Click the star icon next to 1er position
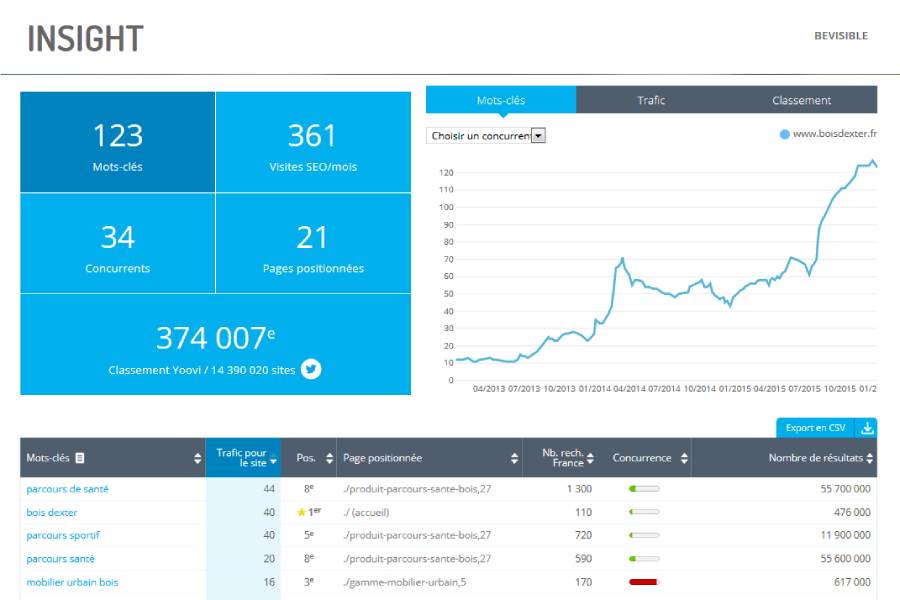 pyautogui.click(x=301, y=512)
